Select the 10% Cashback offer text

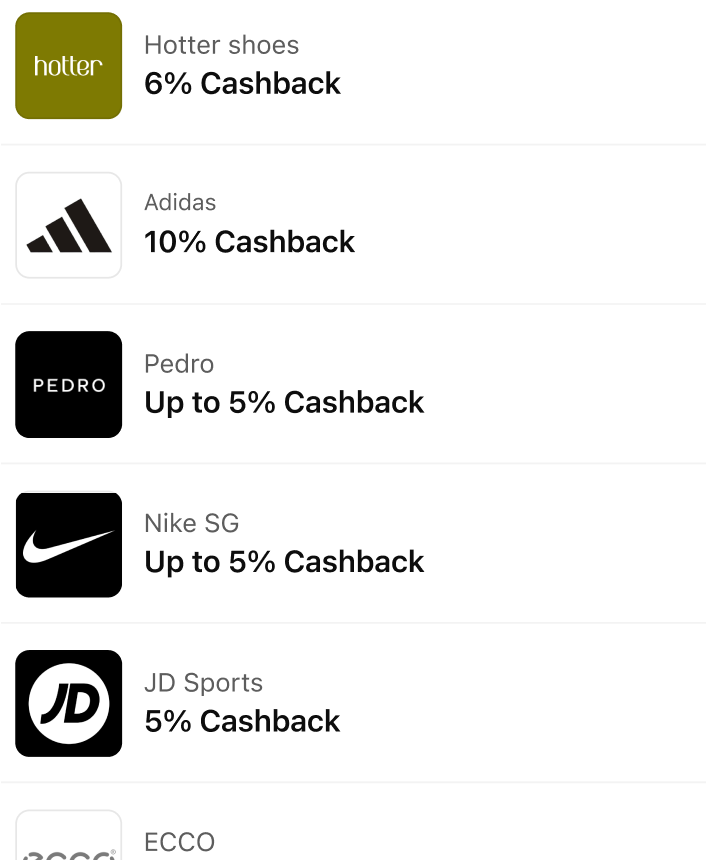pyautogui.click(x=249, y=242)
